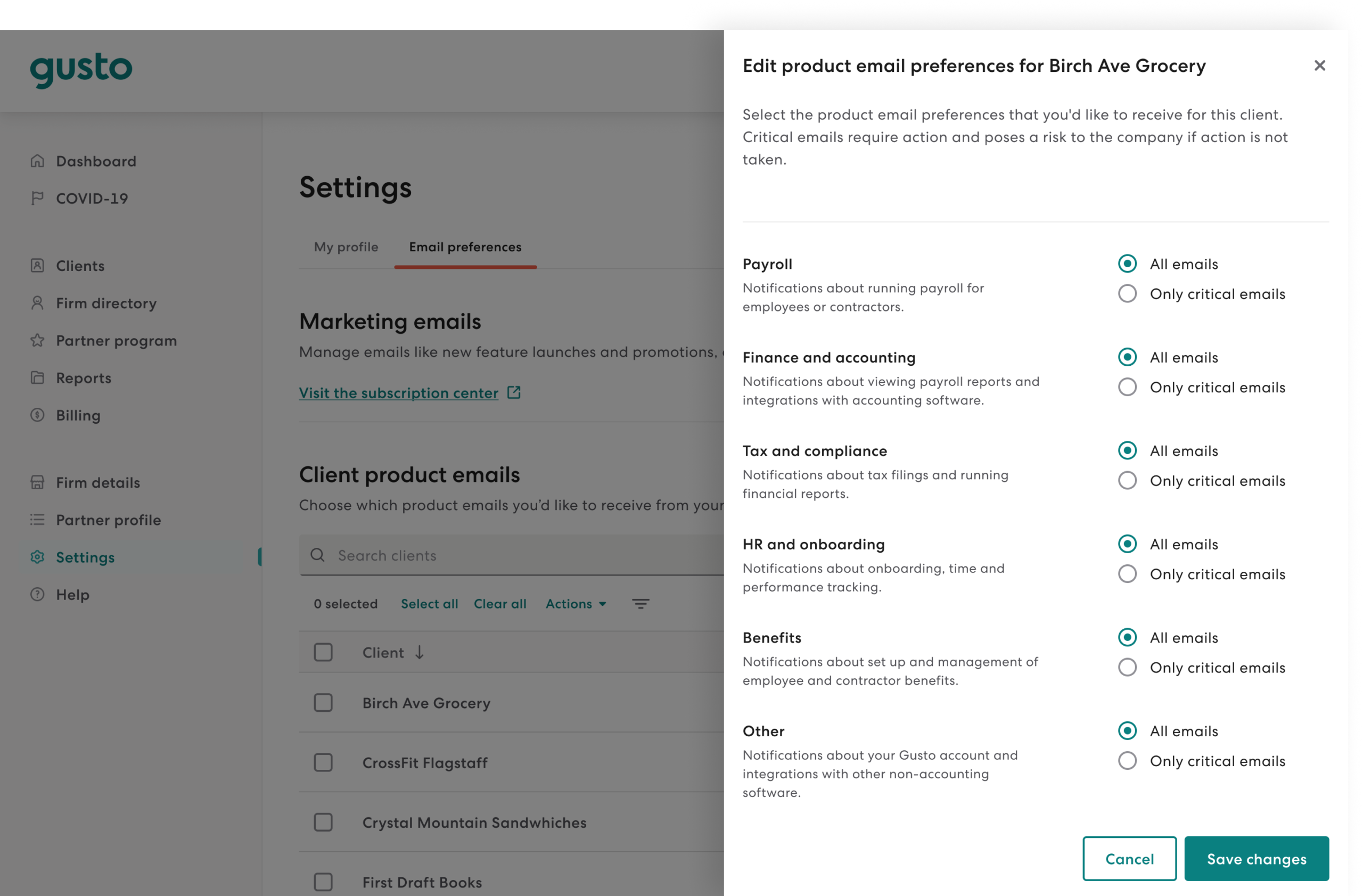Click the subscription center external link icon
This screenshot has height=896, width=1363.
point(514,393)
